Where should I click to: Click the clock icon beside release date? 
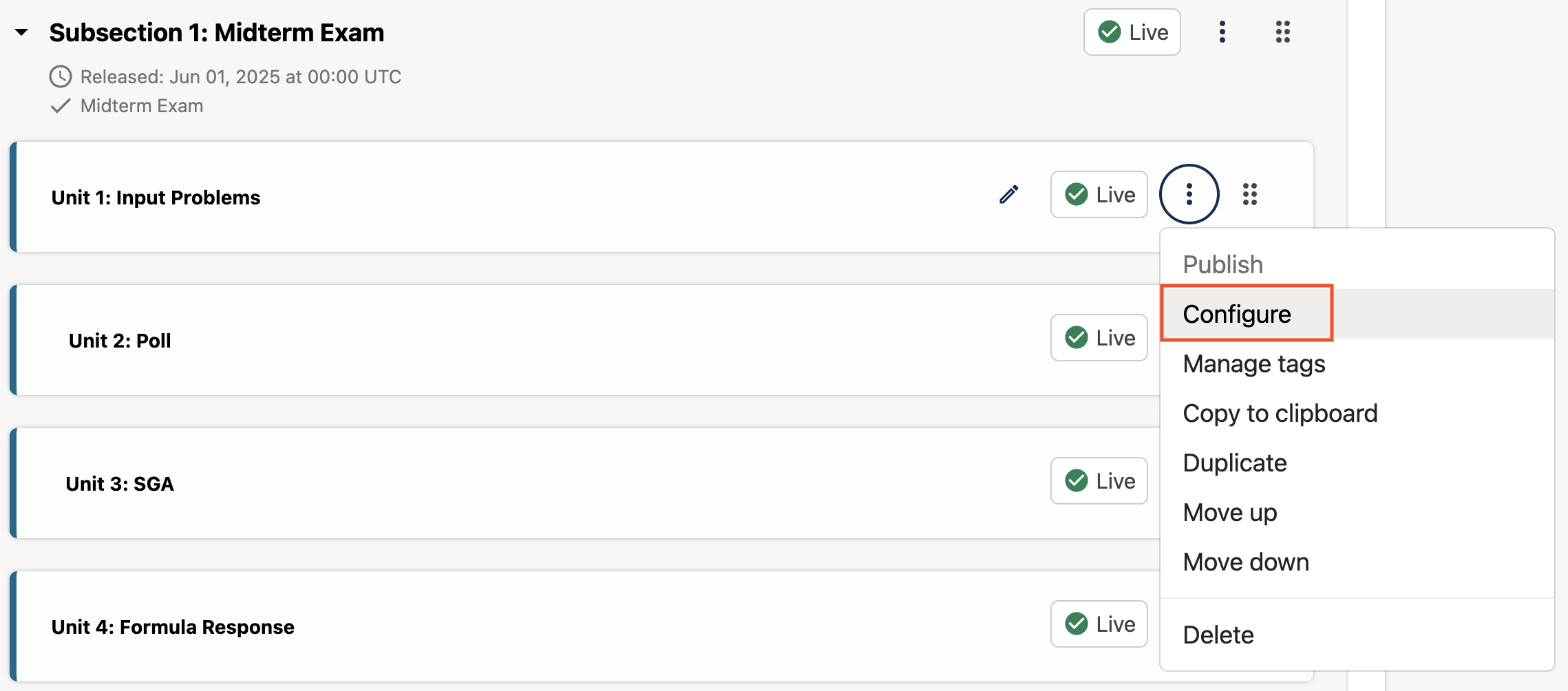click(61, 76)
